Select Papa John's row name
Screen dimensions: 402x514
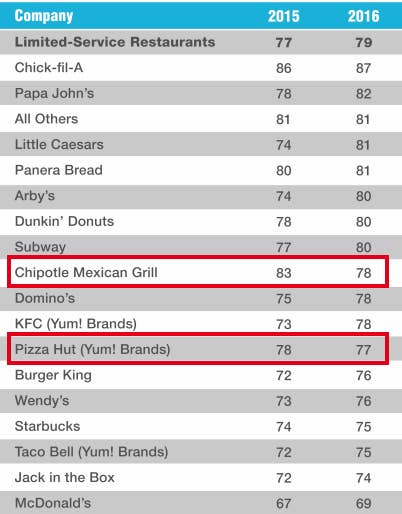click(54, 93)
